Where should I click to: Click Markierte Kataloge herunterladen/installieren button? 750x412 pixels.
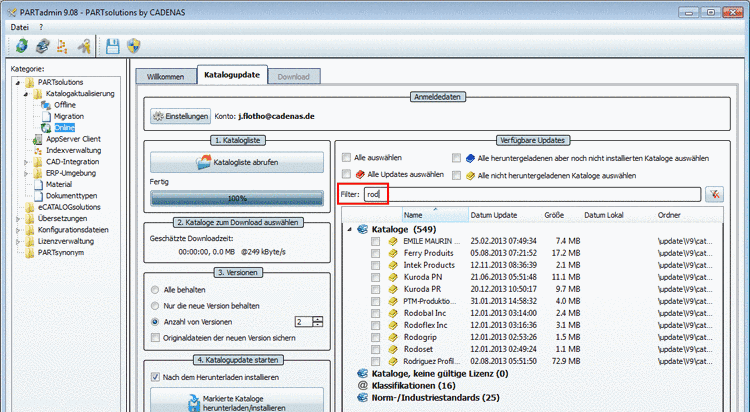(237, 401)
